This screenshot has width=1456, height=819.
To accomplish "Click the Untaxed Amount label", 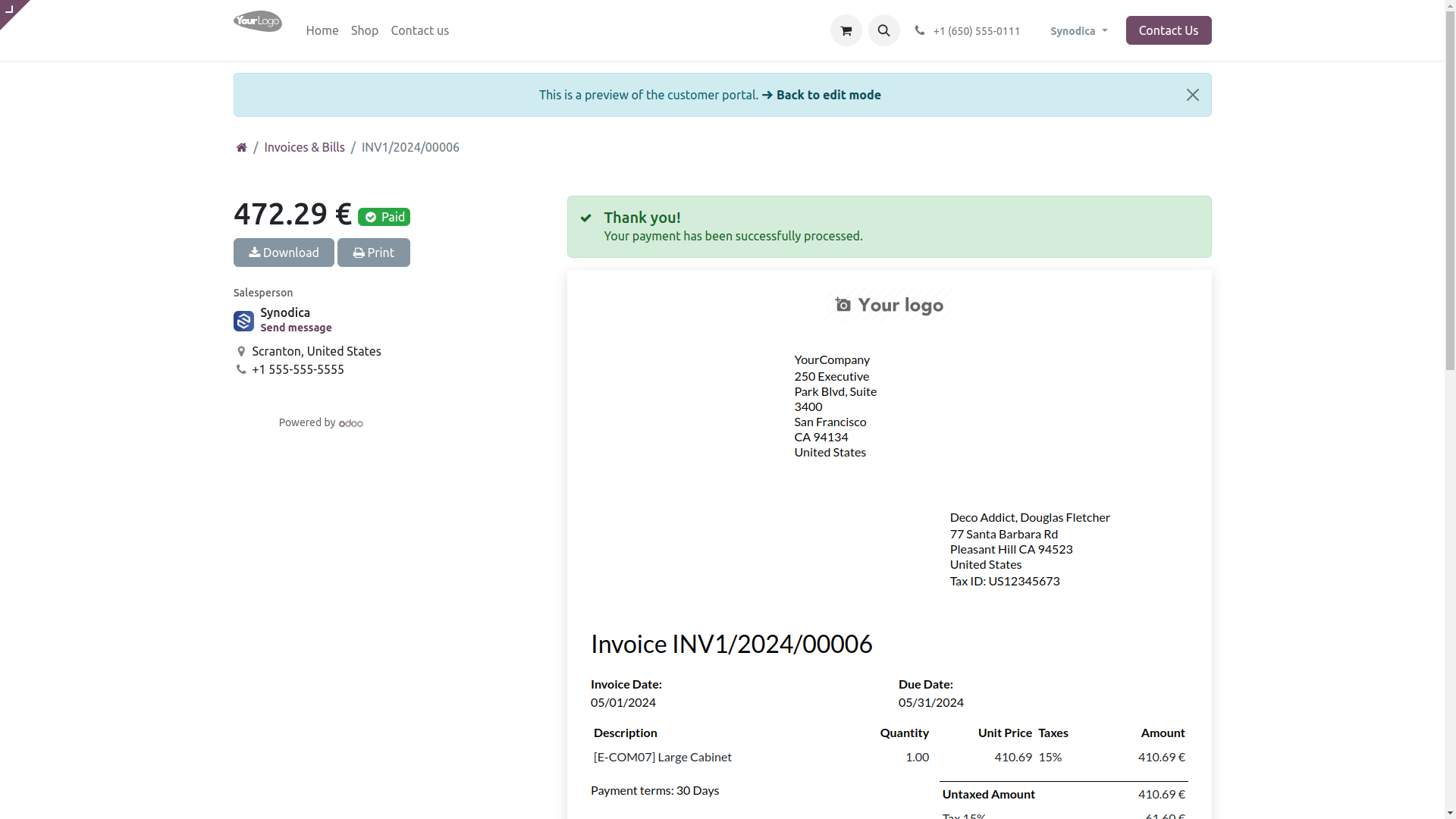I will (988, 794).
